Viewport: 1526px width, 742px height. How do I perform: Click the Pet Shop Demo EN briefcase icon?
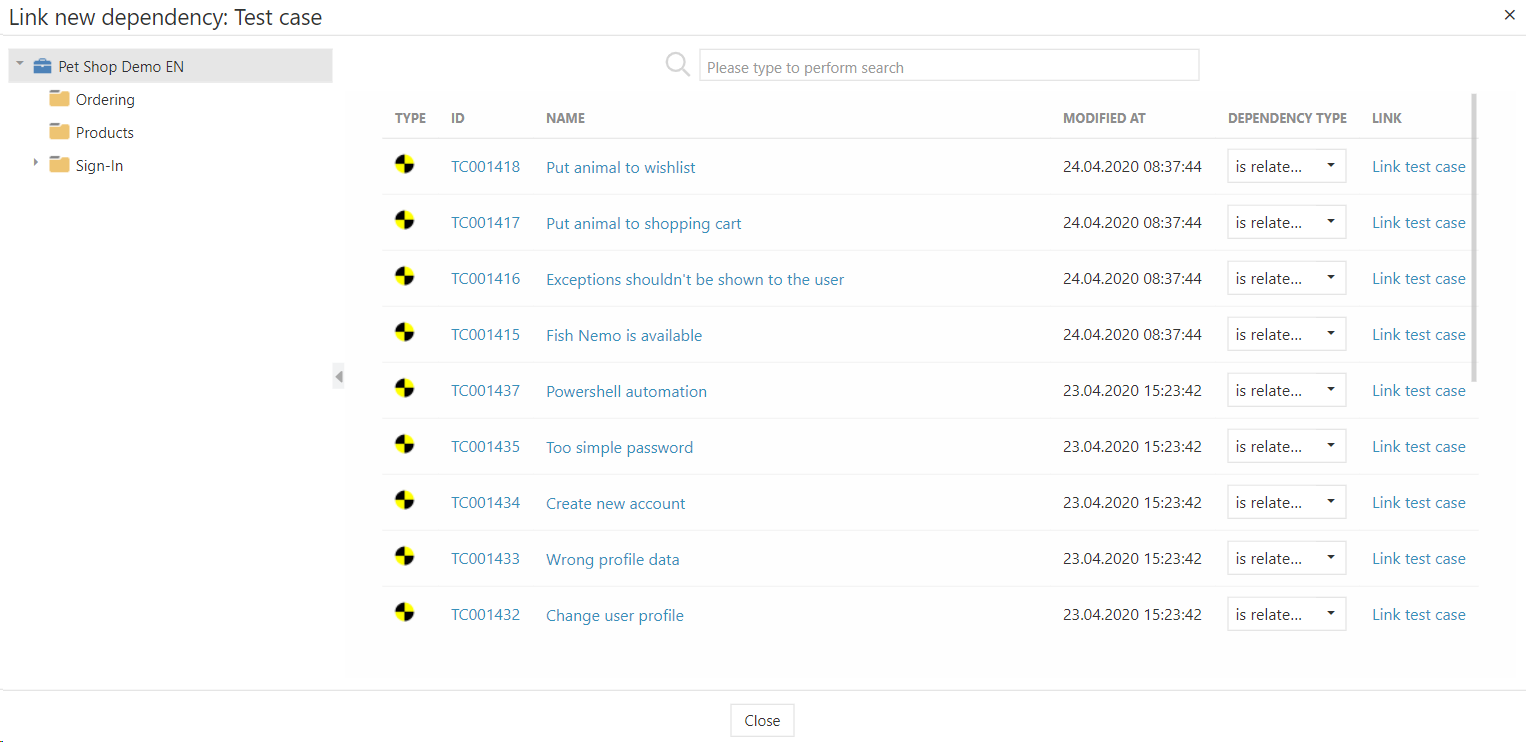42,67
